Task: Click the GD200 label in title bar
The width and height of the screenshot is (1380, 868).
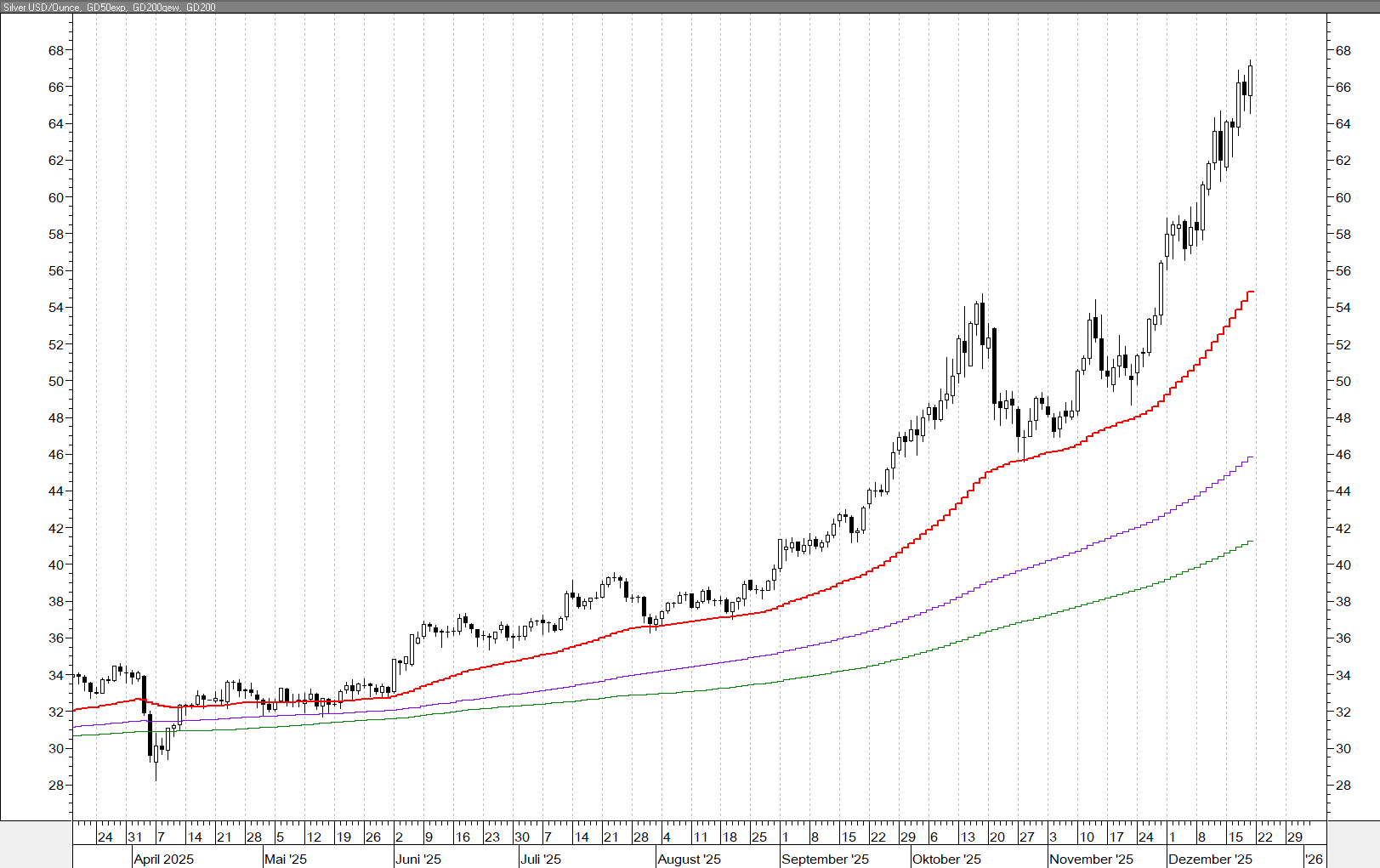Action: coord(201,7)
